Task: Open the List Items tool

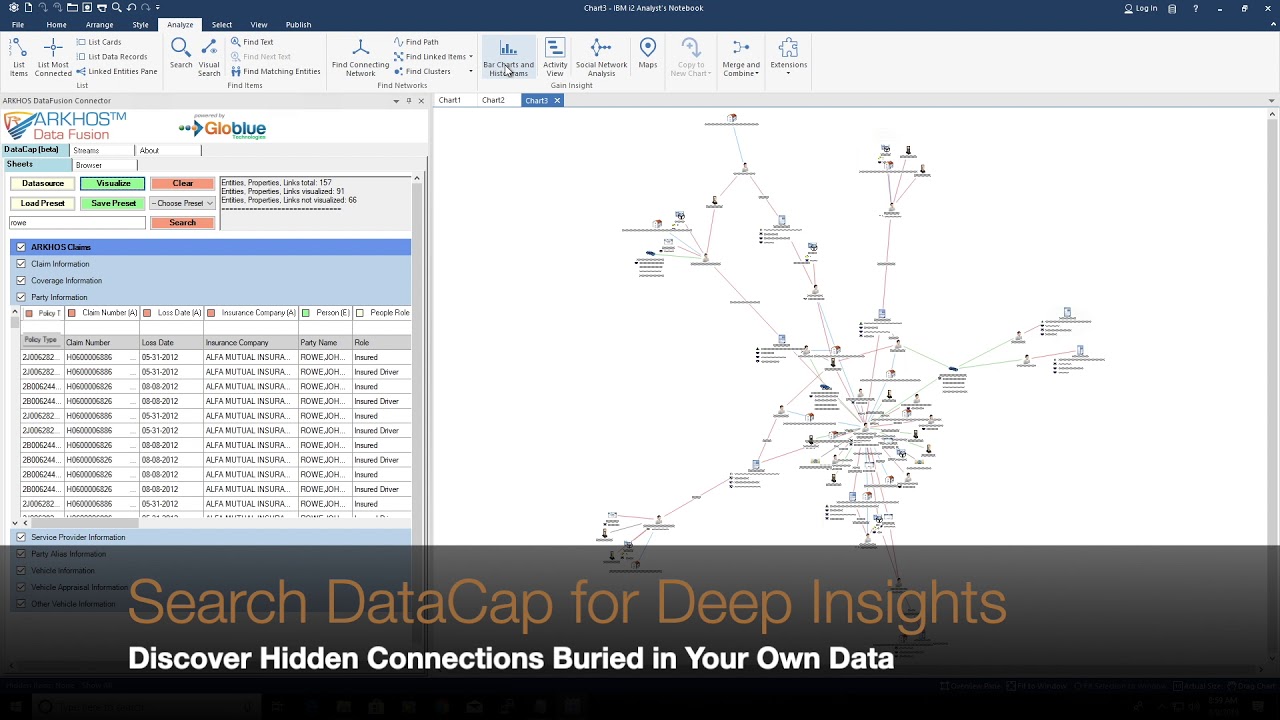Action: pos(19,57)
